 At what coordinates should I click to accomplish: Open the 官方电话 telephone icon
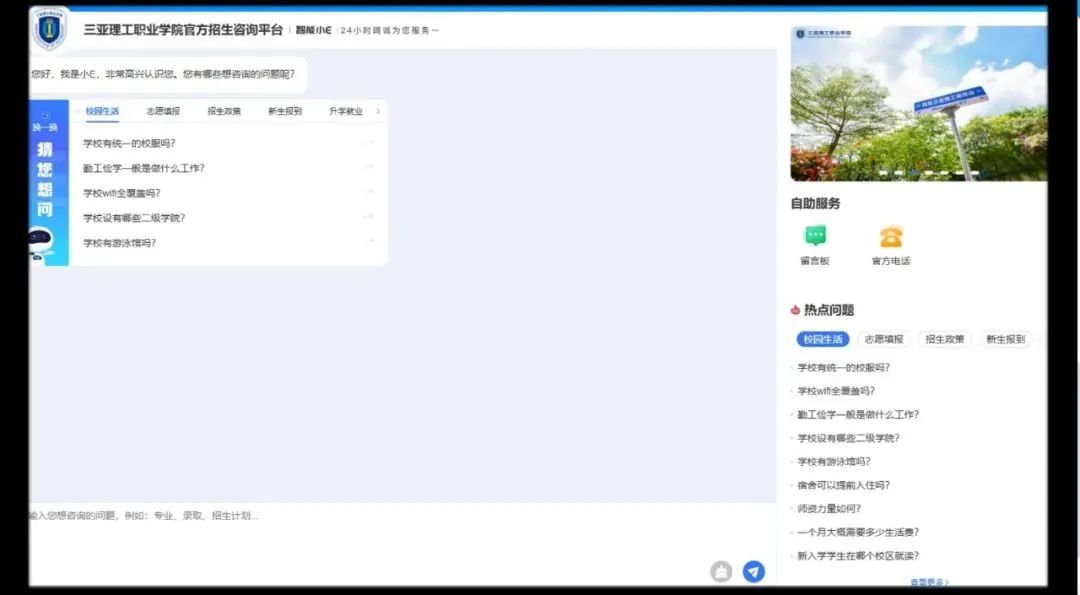(x=891, y=236)
